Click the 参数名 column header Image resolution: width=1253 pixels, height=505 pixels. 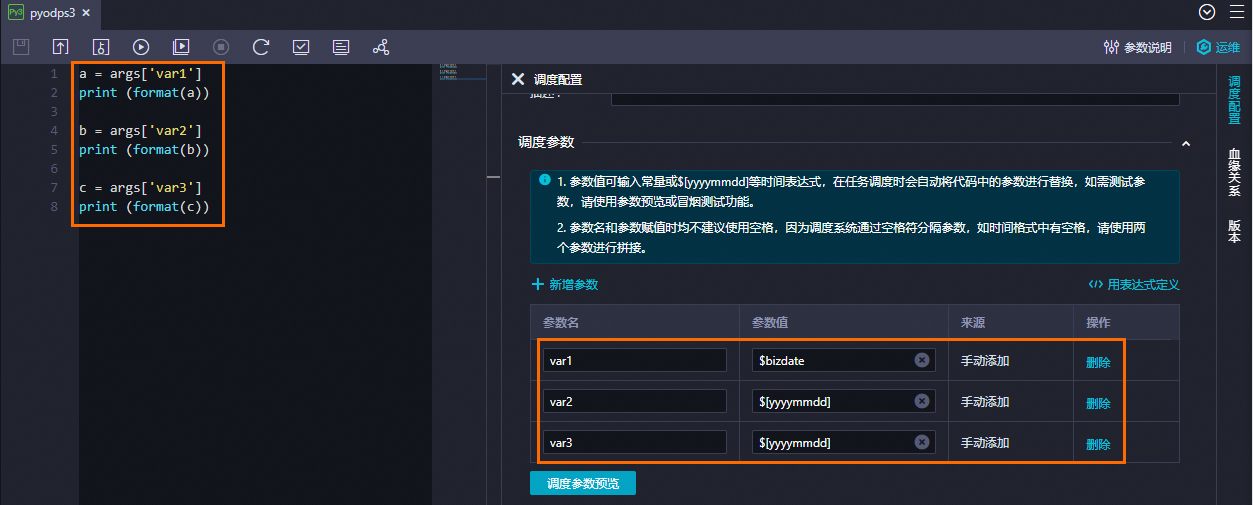(561, 323)
